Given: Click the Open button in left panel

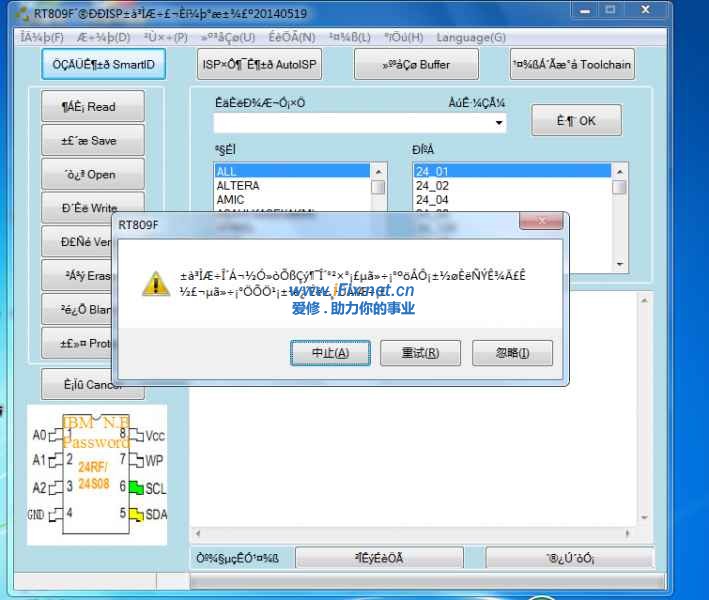Looking at the screenshot, I should point(93,175).
